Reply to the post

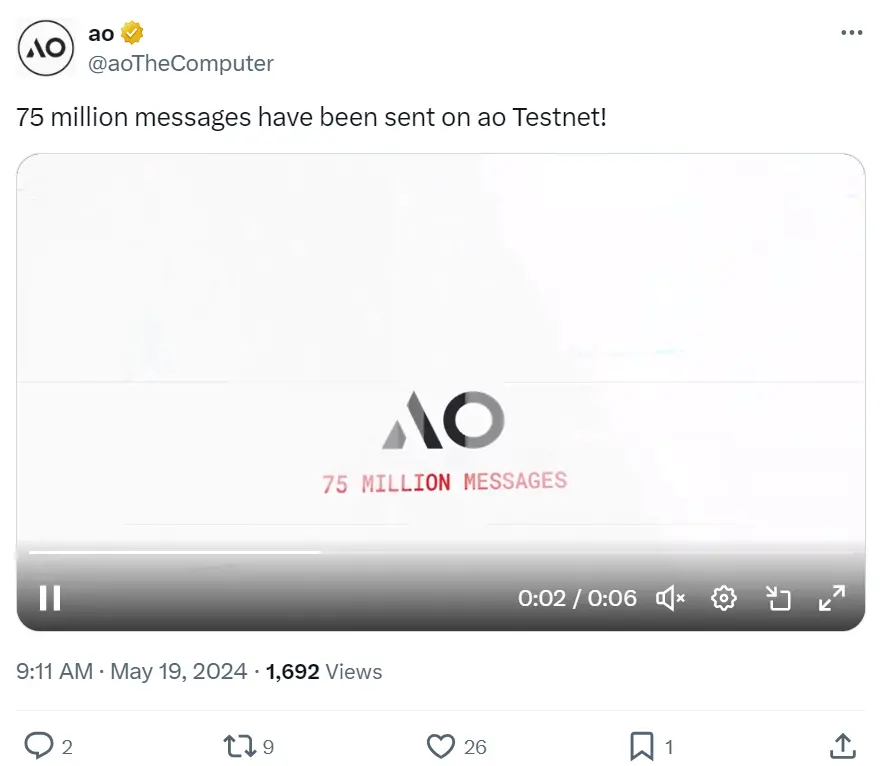coord(39,746)
